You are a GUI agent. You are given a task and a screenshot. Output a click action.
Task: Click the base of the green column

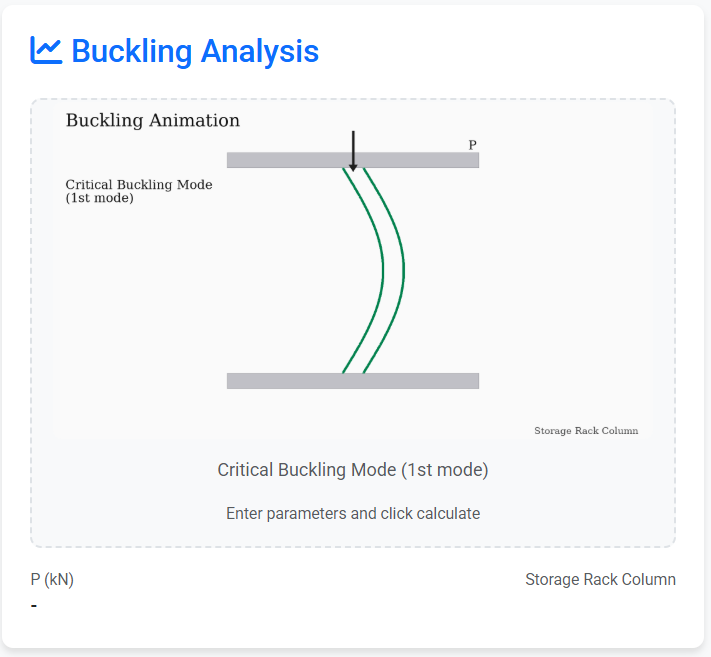(353, 371)
